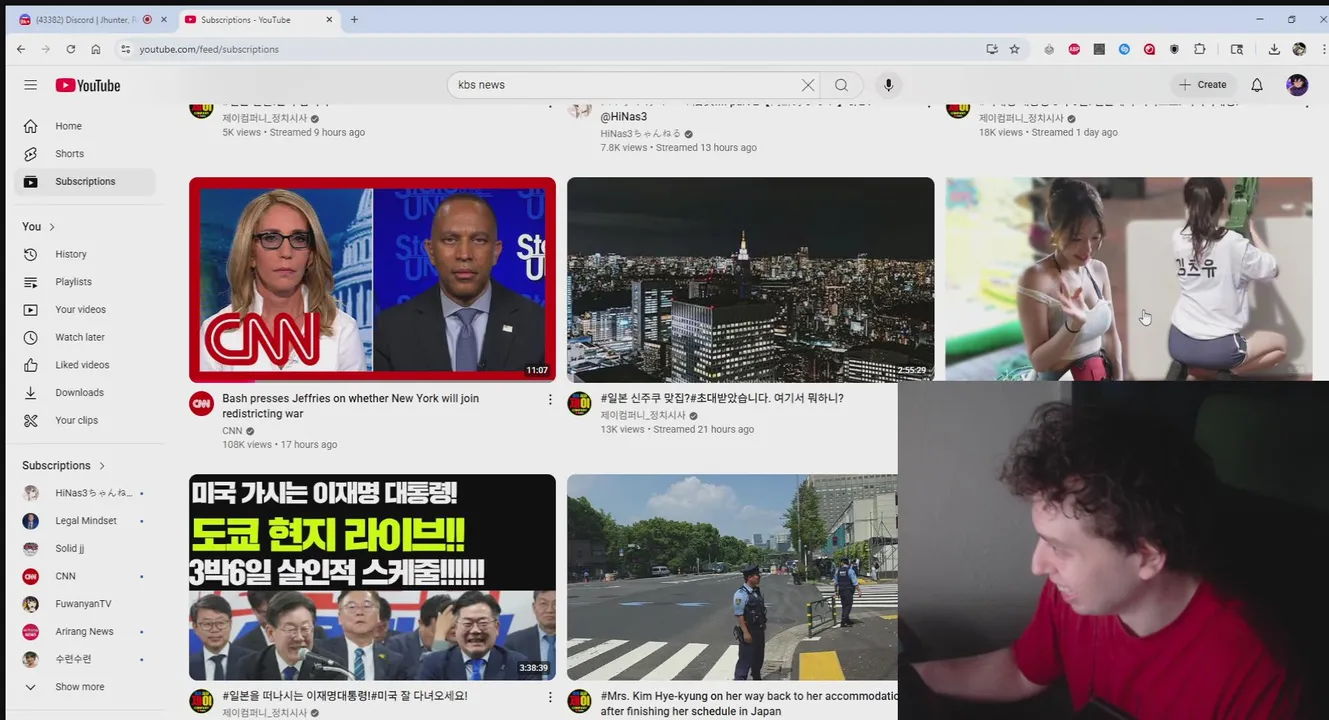Open the '#일본을 떠나시는 이재명대통령' video title
The image size is (1329, 720).
click(345, 696)
